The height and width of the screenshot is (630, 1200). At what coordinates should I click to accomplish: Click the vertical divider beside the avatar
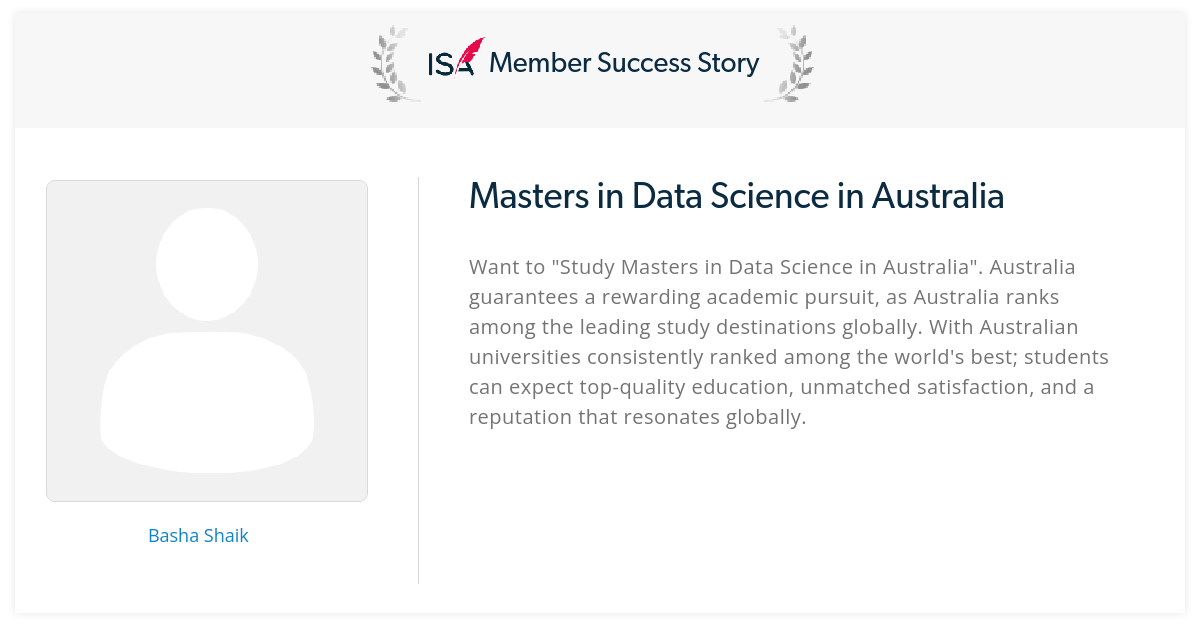click(x=418, y=380)
